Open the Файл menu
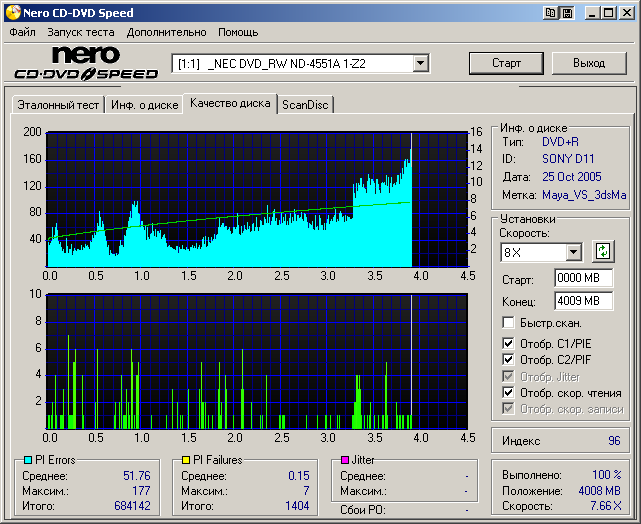 tap(22, 32)
